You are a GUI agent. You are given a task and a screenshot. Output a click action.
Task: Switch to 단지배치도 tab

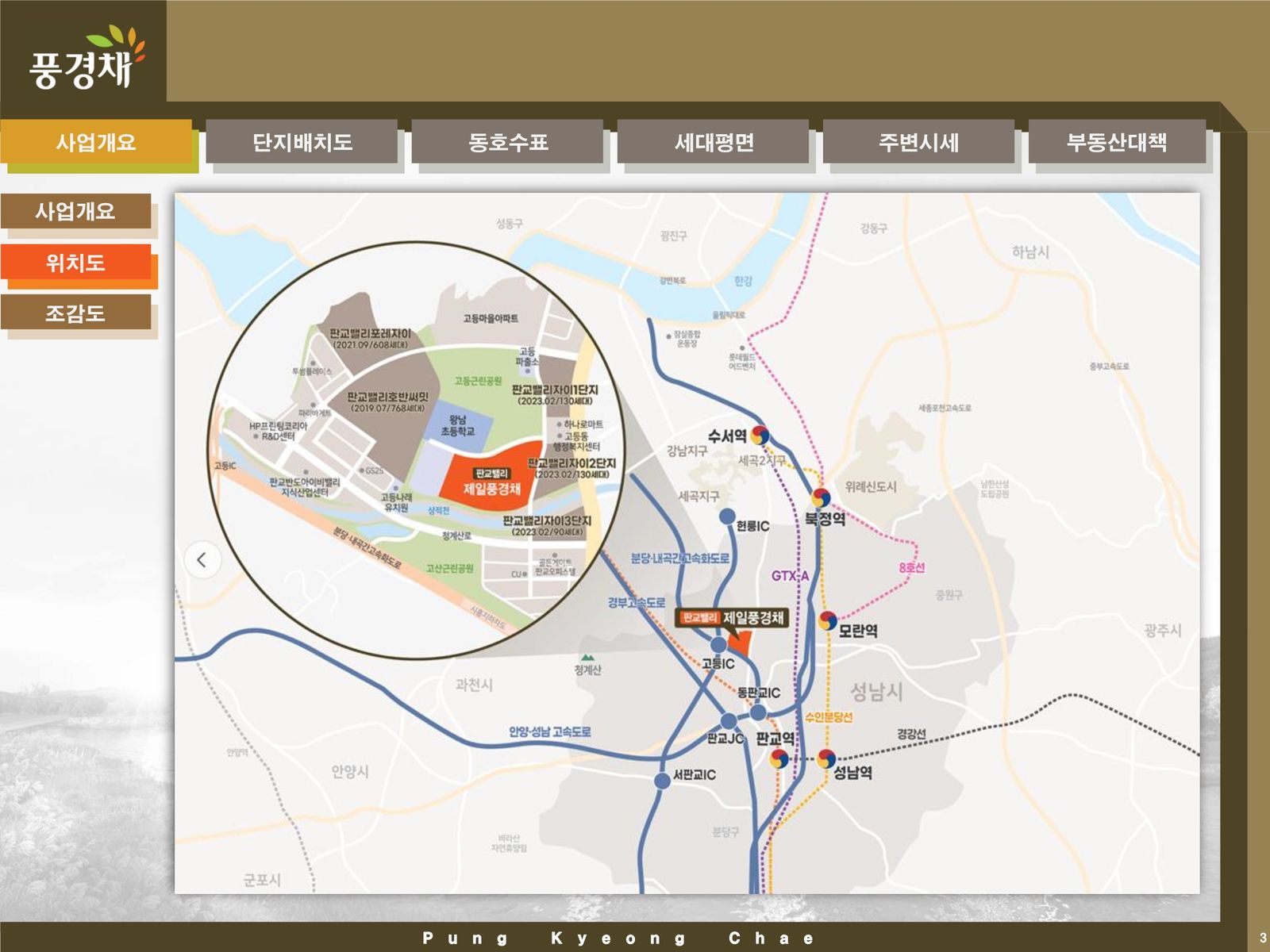[x=302, y=142]
